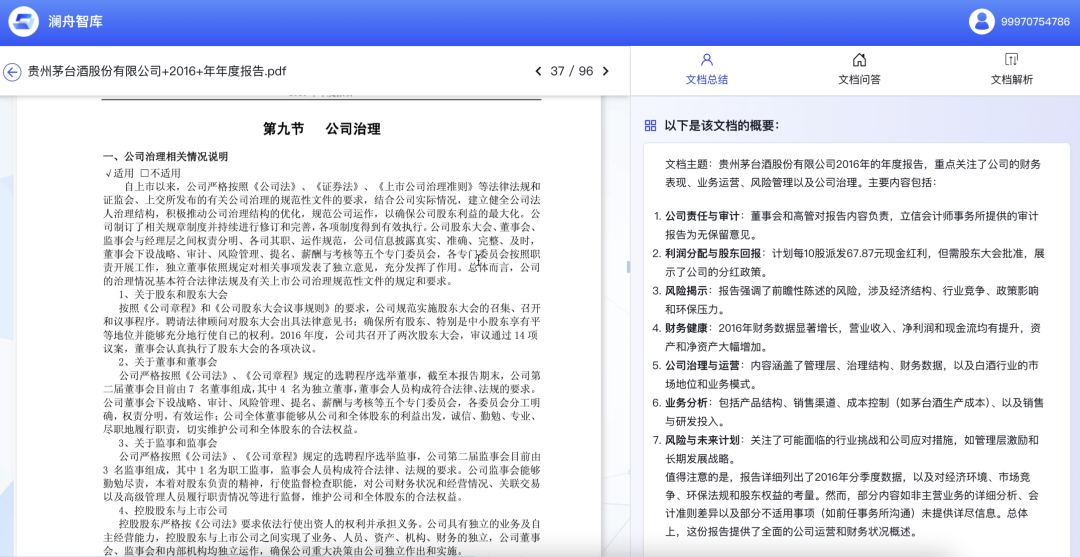Image resolution: width=1080 pixels, height=557 pixels.
Task: Tick the □不适用 checkbox in the document
Action: click(160, 173)
